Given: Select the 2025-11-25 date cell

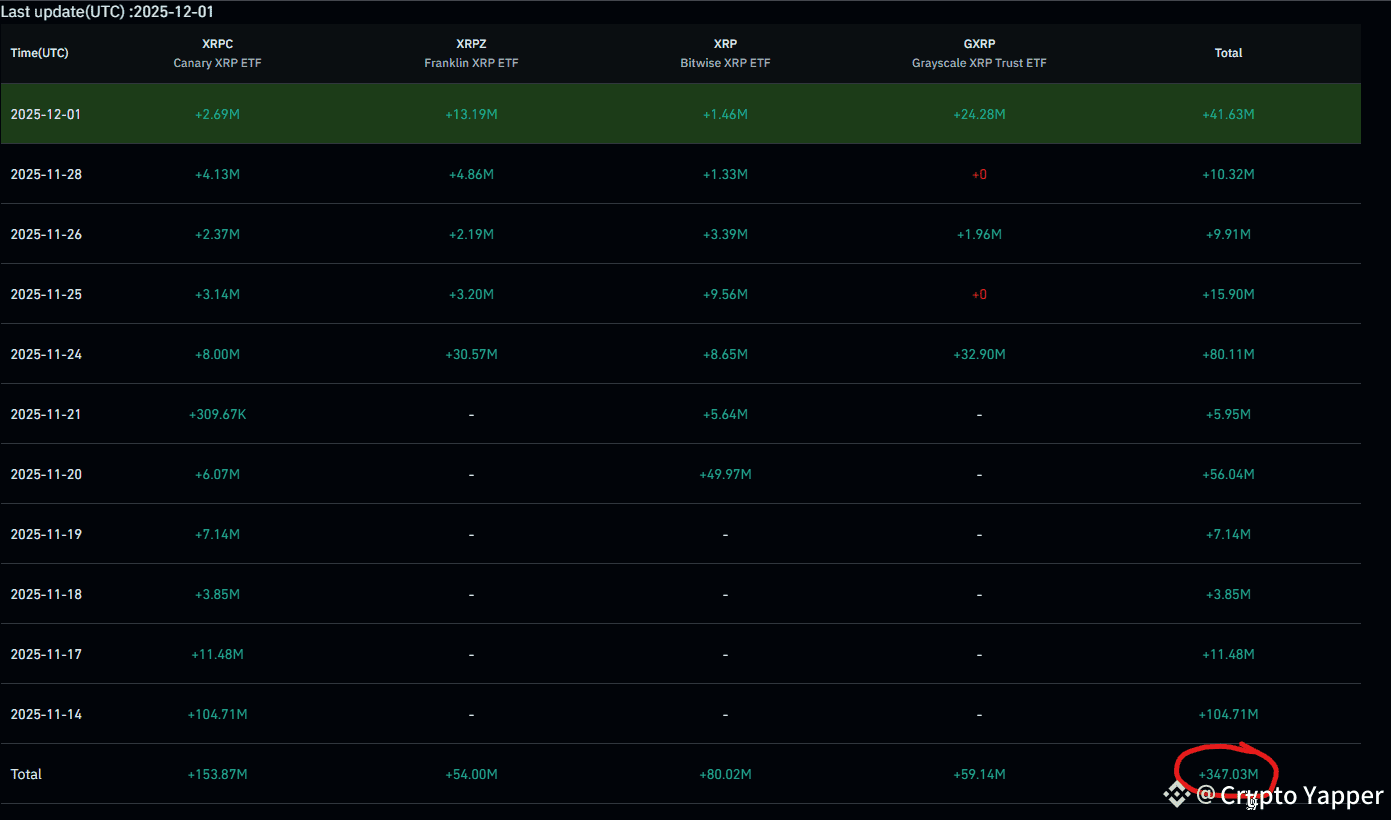Looking at the screenshot, I should point(46,294).
